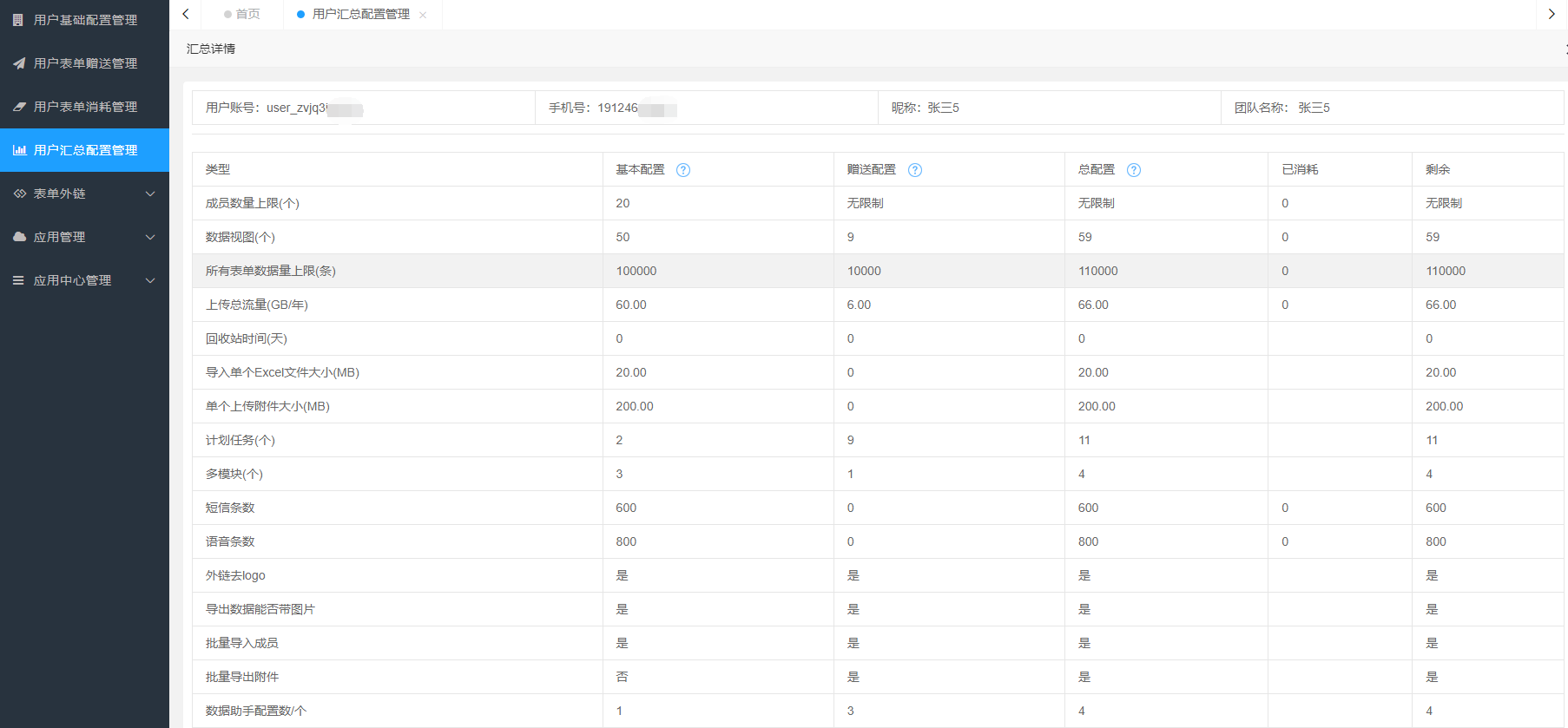The image size is (1568, 728).
Task: Click the bar chart icon for 用户汇总配置管理
Action: [18, 150]
